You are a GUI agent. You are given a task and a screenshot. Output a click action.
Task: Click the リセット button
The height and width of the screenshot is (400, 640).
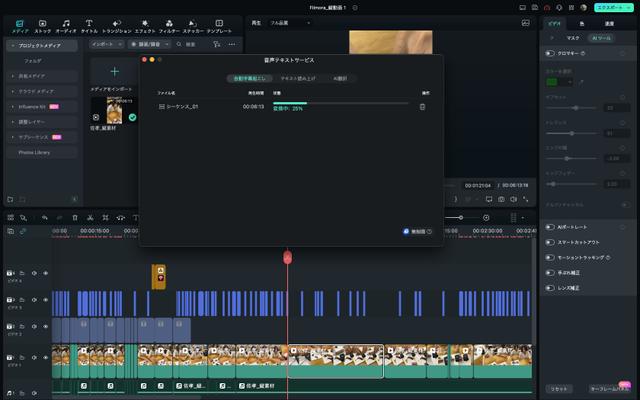coord(558,388)
